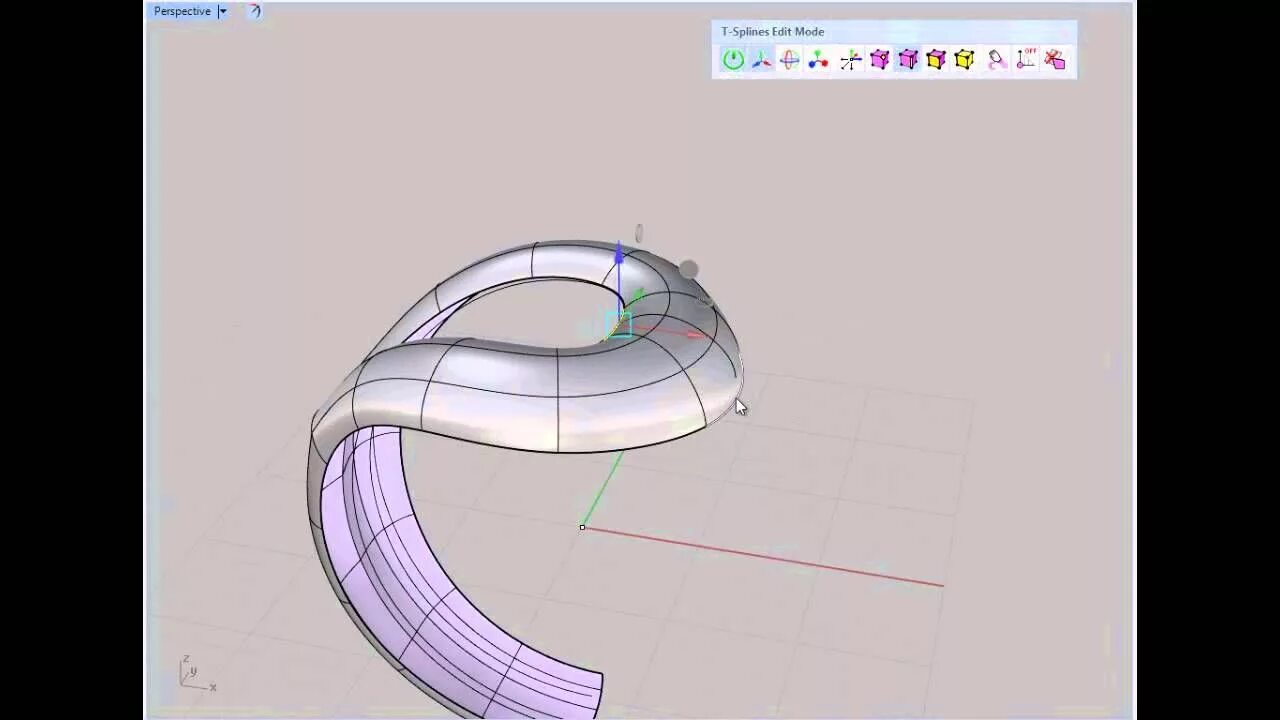Select the edge selection pink cube icon
The height and width of the screenshot is (720, 1280).
pyautogui.click(x=908, y=60)
